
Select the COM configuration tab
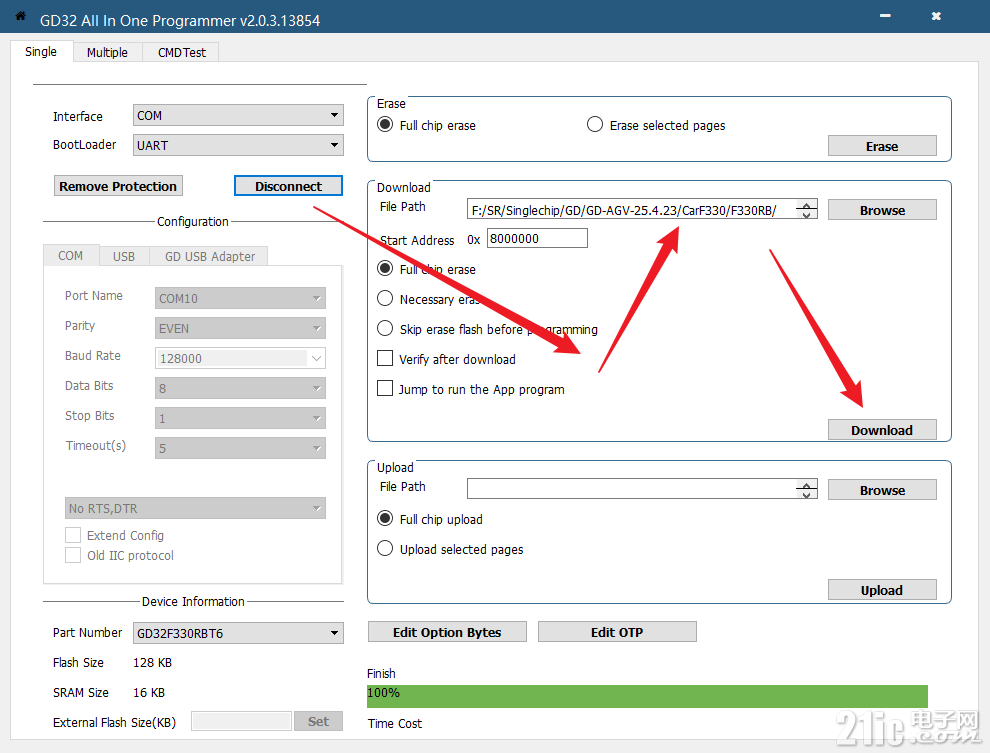pyautogui.click(x=71, y=256)
